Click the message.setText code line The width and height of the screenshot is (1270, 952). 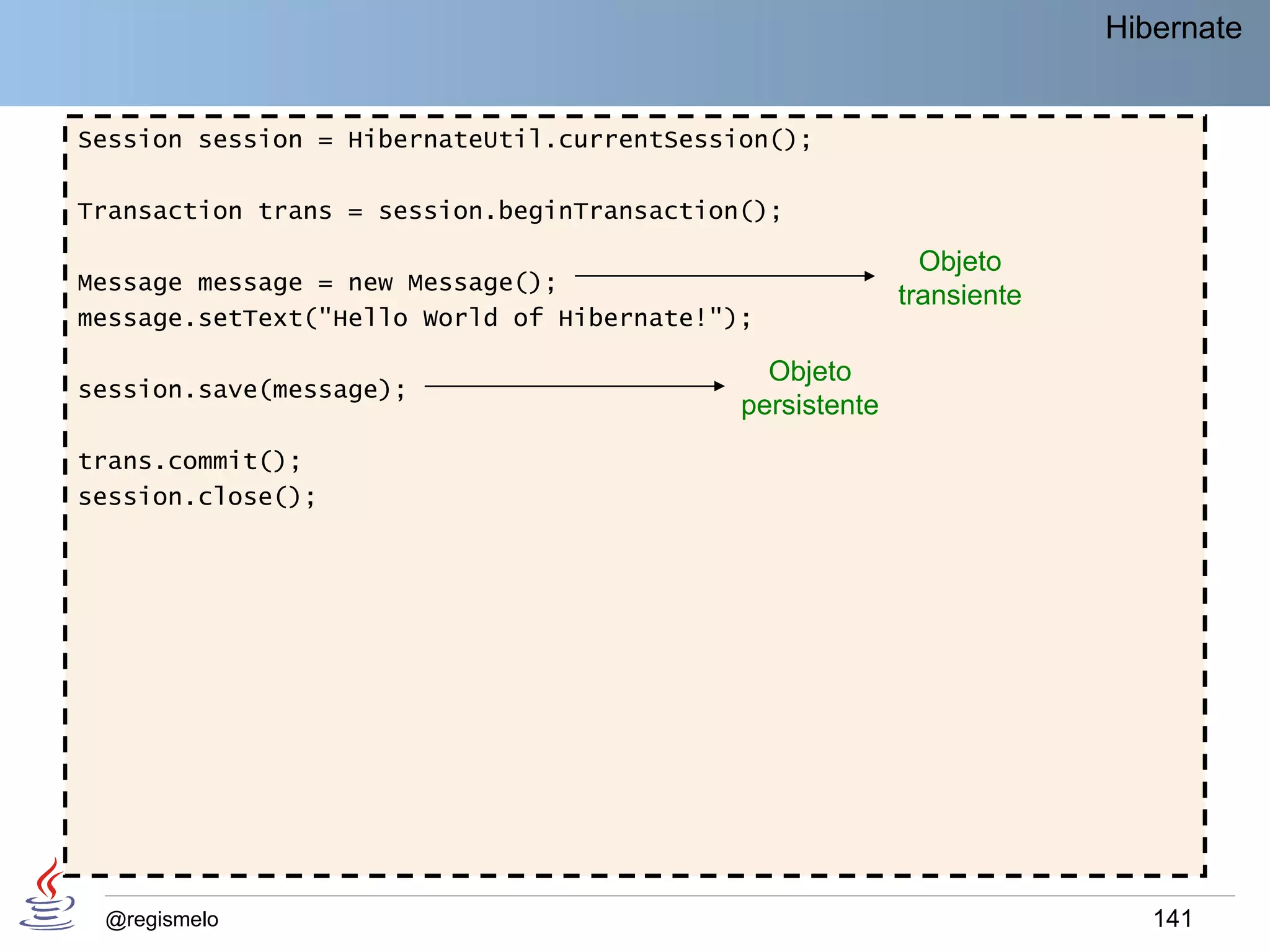414,318
